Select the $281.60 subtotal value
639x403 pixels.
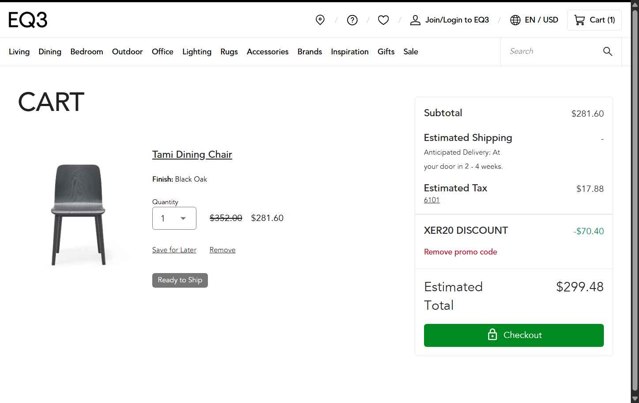click(x=587, y=114)
